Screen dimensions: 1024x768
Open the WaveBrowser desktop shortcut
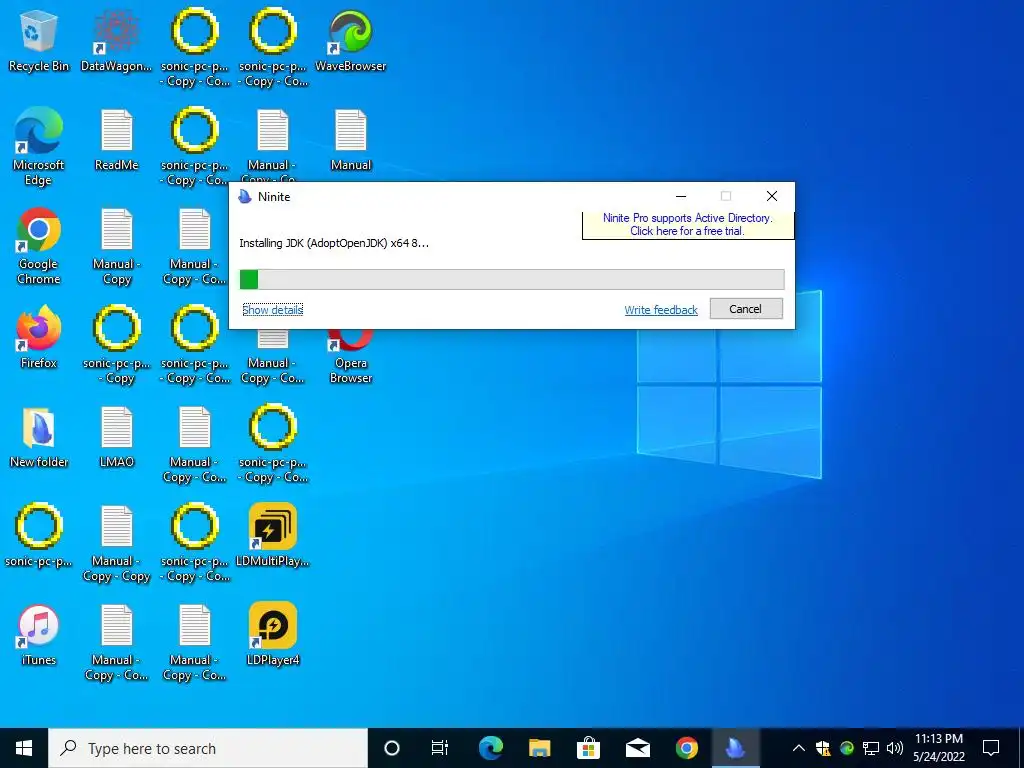[x=351, y=42]
